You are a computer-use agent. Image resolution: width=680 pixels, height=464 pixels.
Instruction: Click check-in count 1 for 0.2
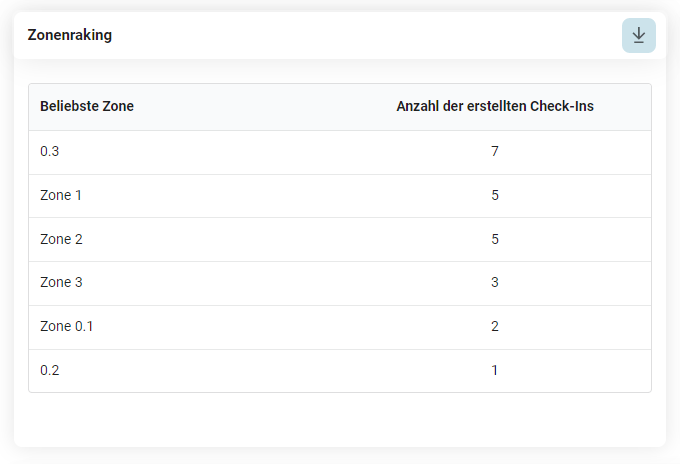pos(495,370)
